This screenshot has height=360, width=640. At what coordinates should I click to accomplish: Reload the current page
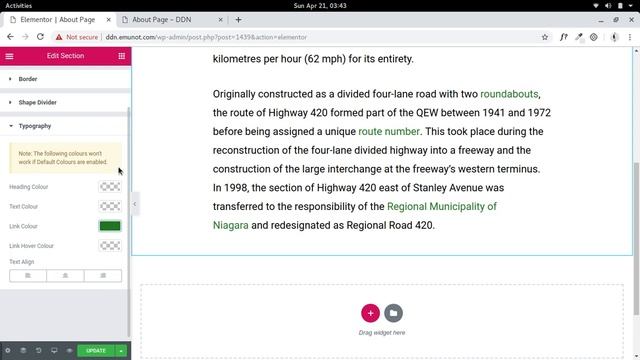(40, 37)
